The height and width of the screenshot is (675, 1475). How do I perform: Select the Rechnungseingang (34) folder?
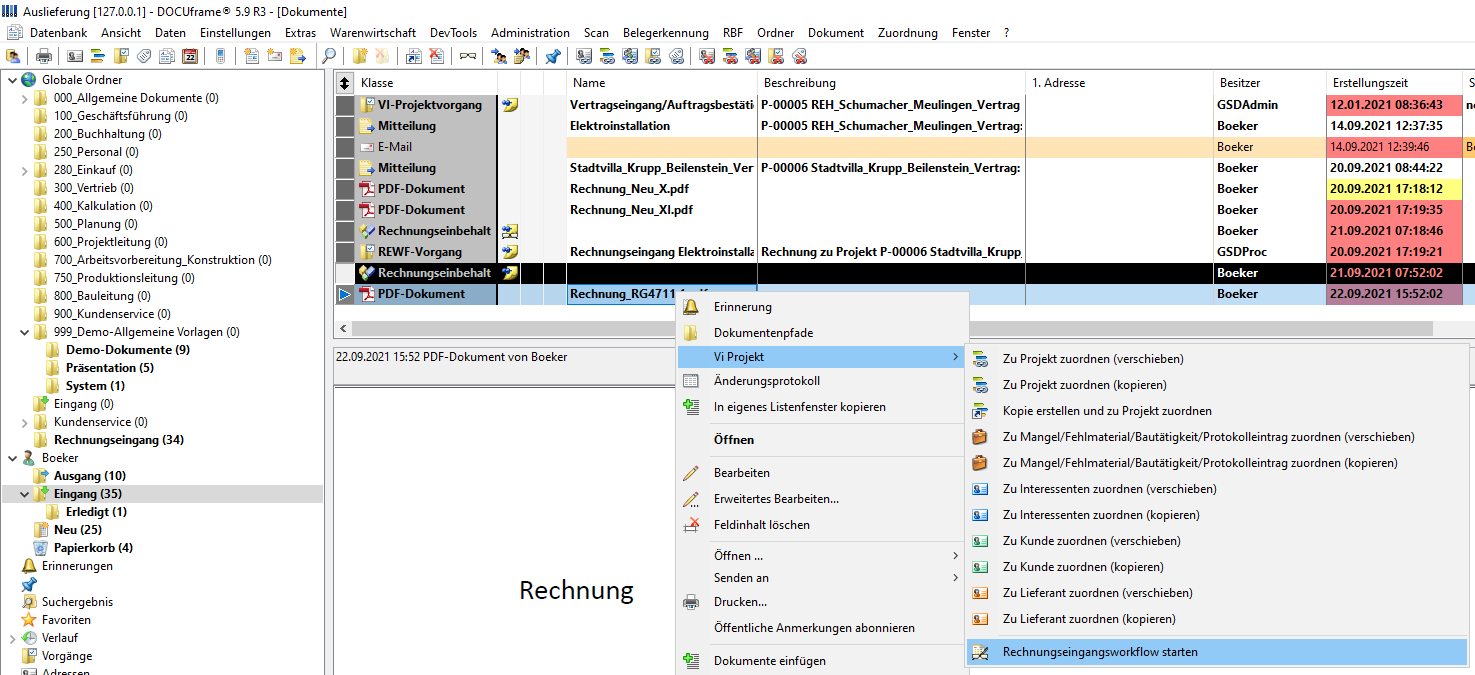click(x=118, y=440)
